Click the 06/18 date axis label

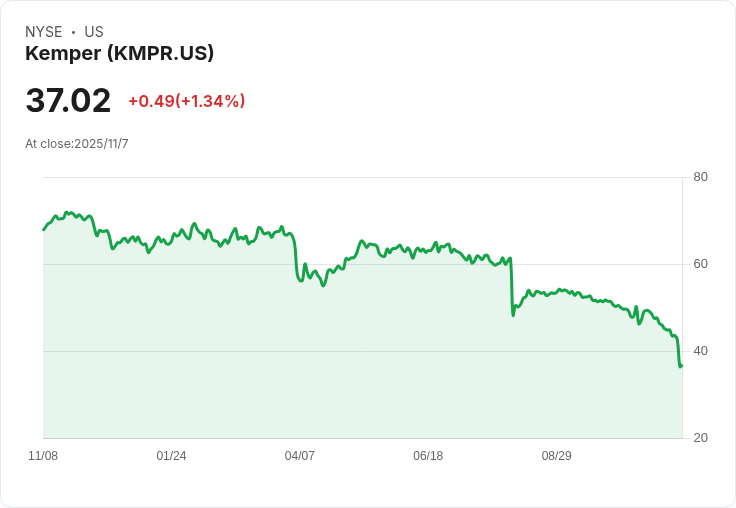(x=428, y=456)
